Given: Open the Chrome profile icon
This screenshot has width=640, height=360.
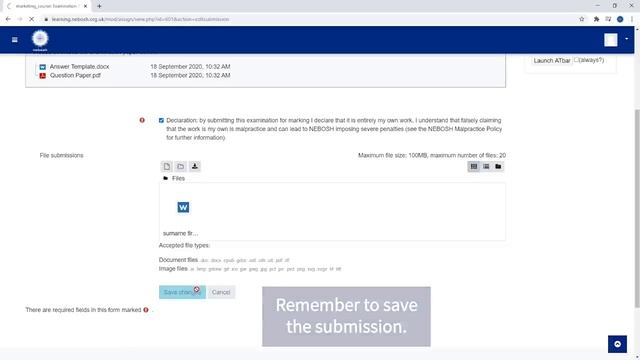Looking at the screenshot, I should click(620, 19).
